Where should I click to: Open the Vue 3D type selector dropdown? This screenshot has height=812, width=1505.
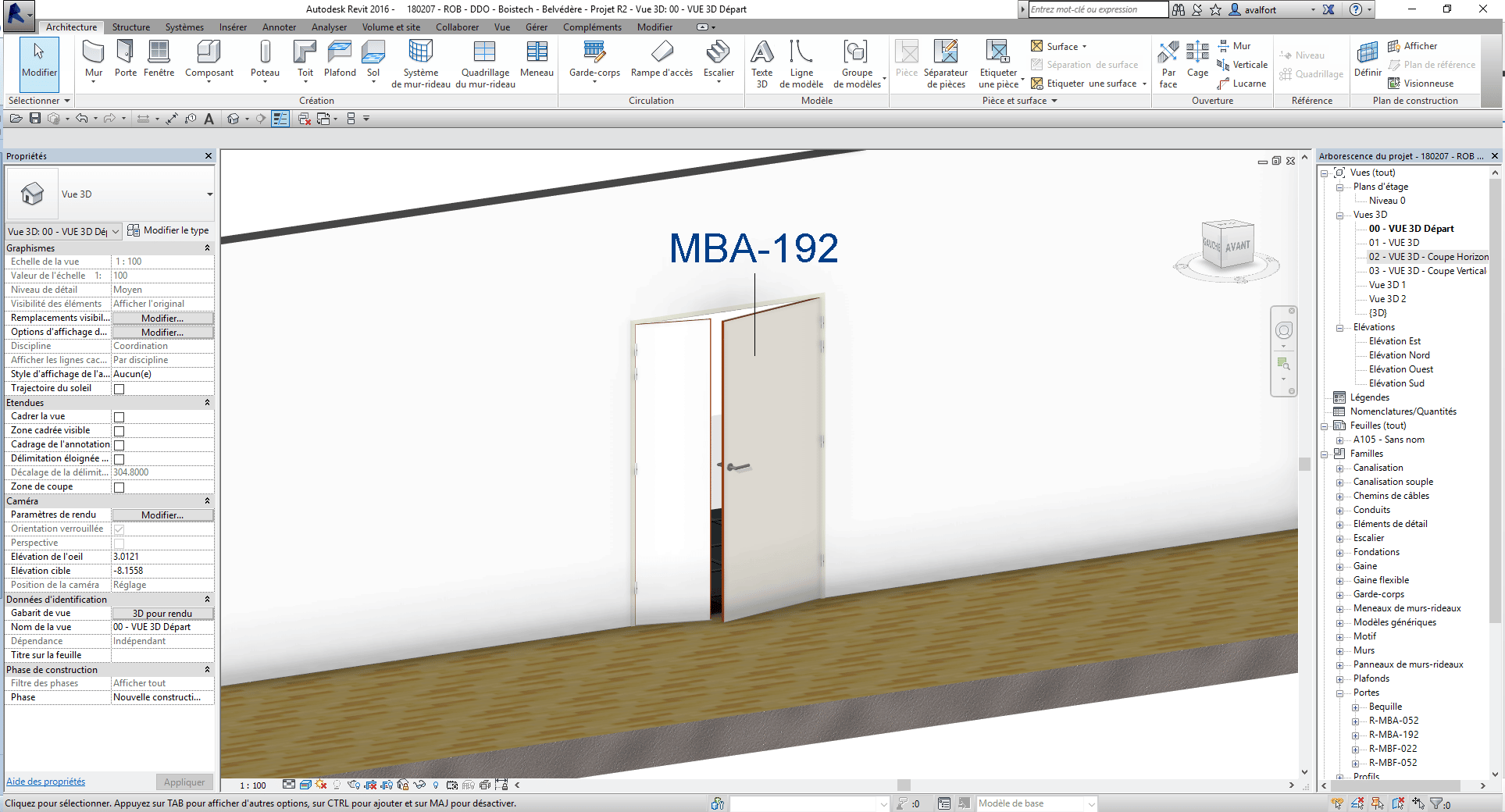click(209, 194)
